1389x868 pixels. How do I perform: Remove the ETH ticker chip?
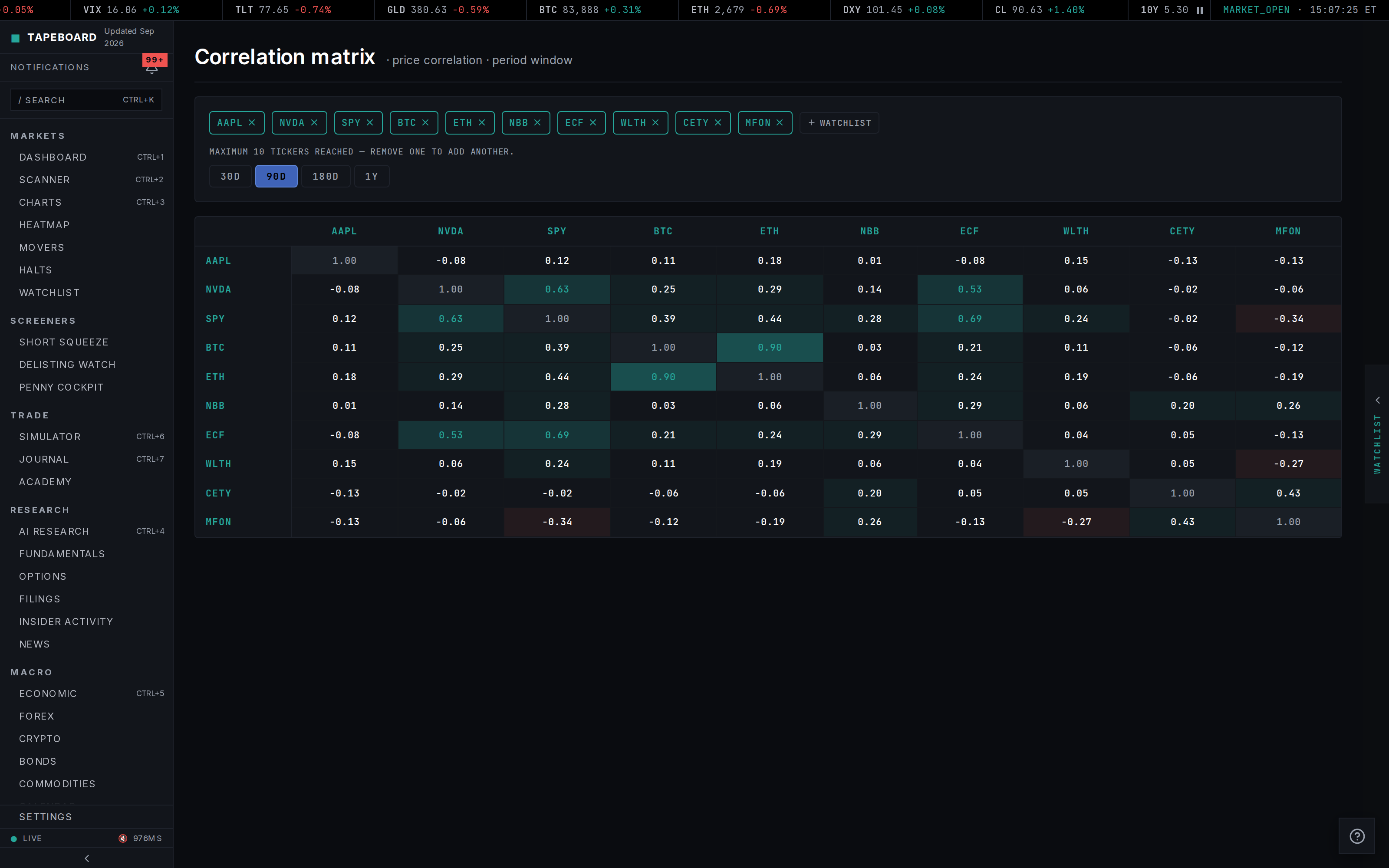(x=481, y=123)
